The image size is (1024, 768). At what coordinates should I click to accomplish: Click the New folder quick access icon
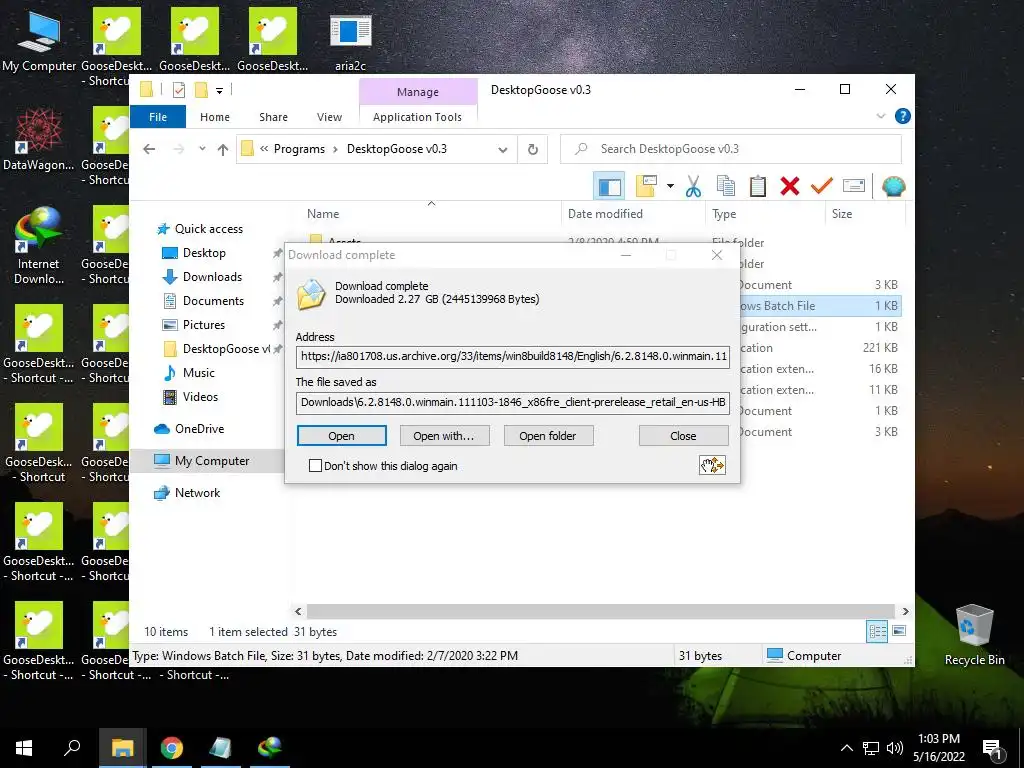point(201,90)
